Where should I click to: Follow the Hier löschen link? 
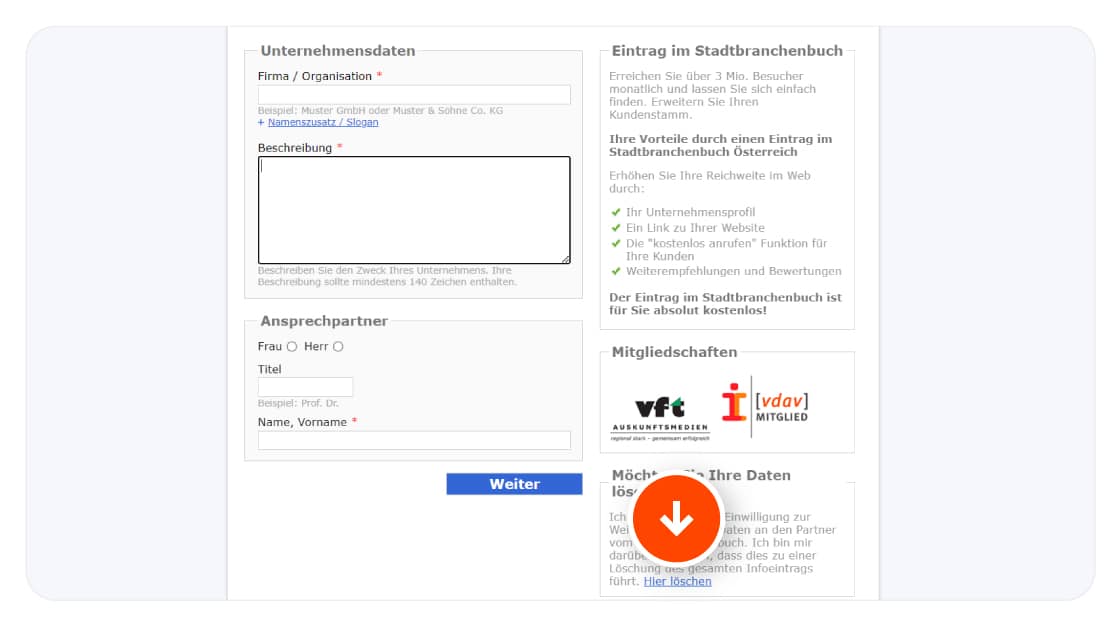[677, 581]
